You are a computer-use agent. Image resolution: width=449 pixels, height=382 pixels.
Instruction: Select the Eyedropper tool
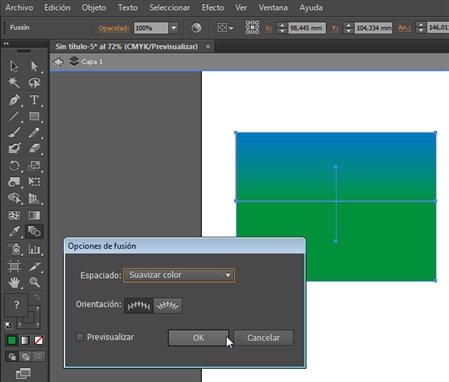(14, 231)
